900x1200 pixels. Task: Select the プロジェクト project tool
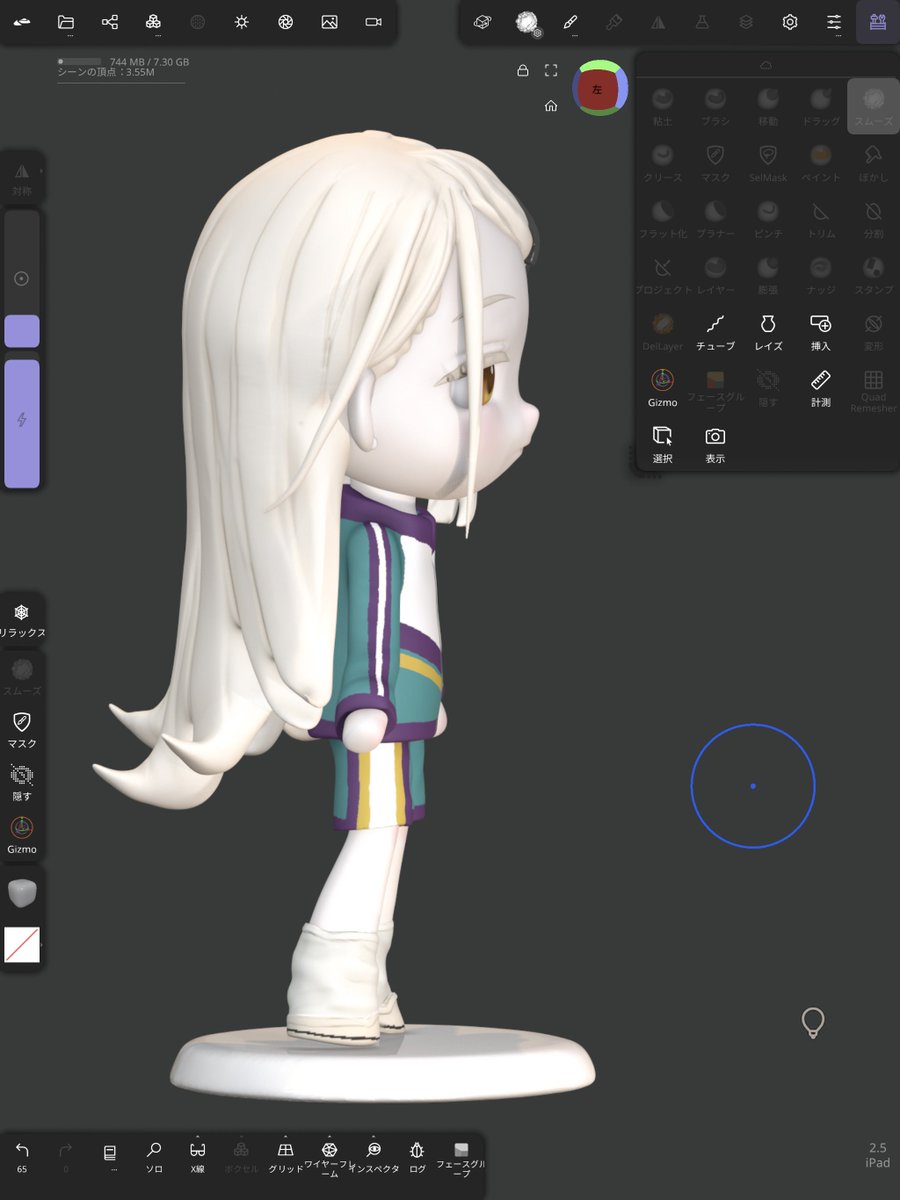(x=663, y=274)
